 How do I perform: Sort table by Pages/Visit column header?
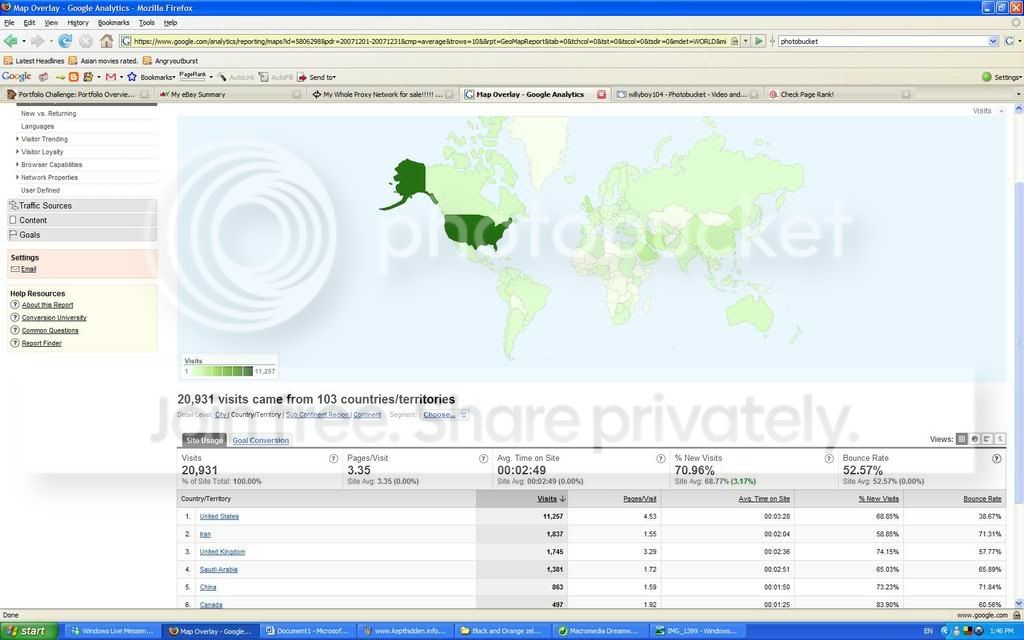coord(639,499)
